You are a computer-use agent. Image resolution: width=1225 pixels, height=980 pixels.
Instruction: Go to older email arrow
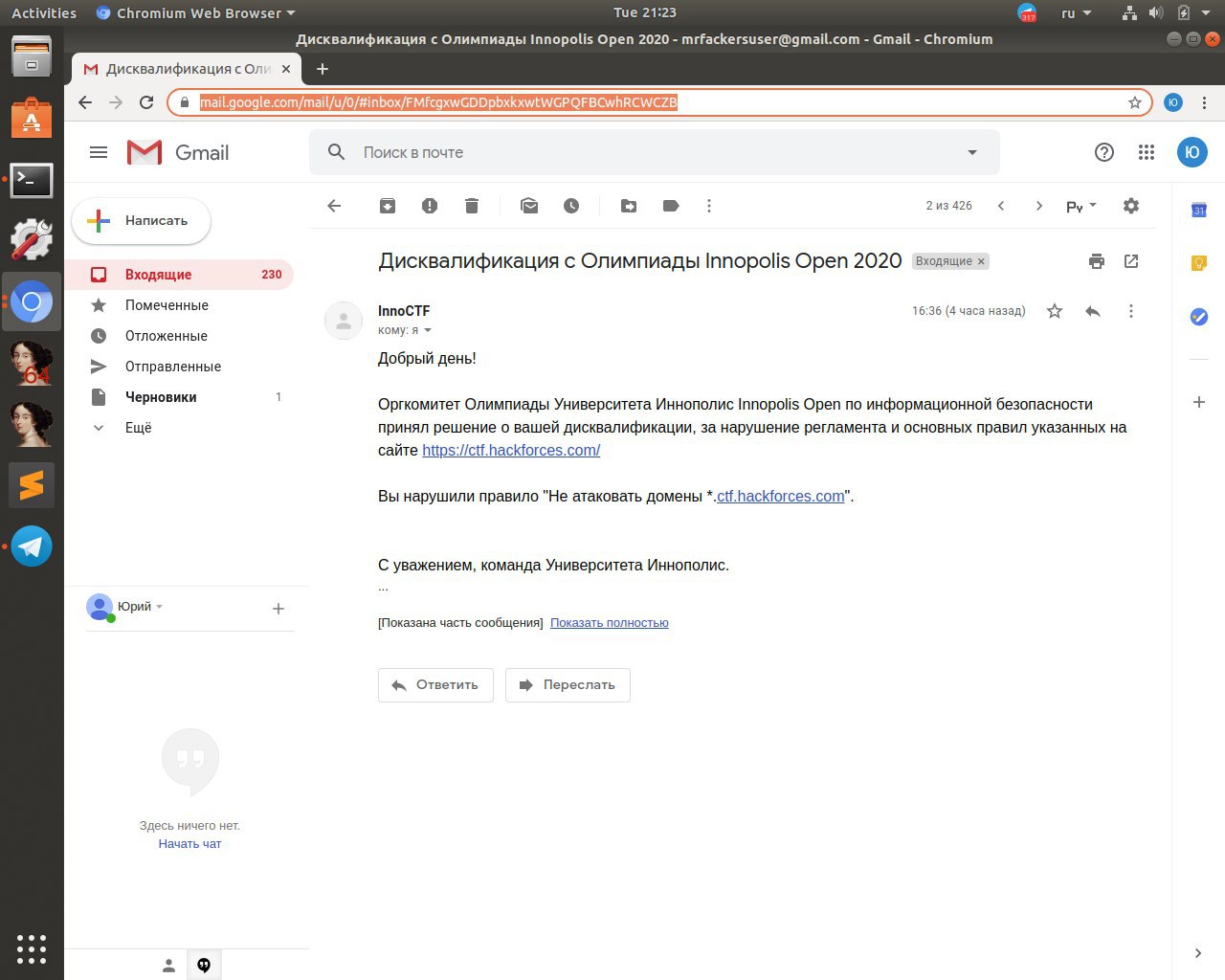[x=1039, y=206]
